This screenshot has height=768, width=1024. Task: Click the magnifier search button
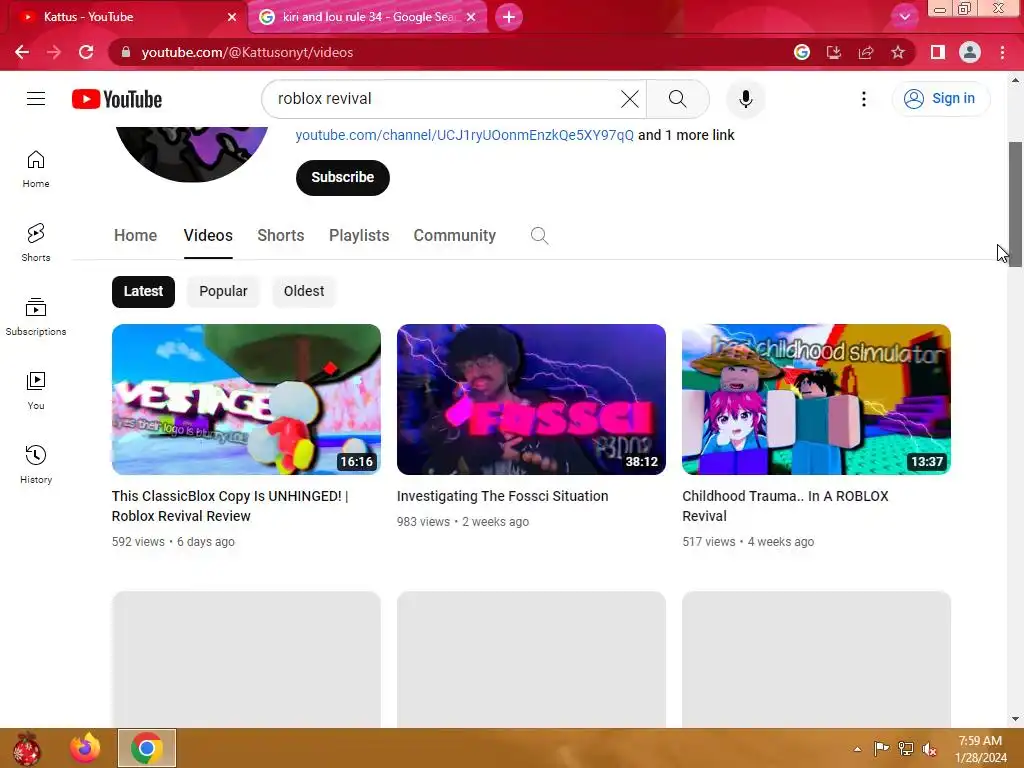click(677, 99)
